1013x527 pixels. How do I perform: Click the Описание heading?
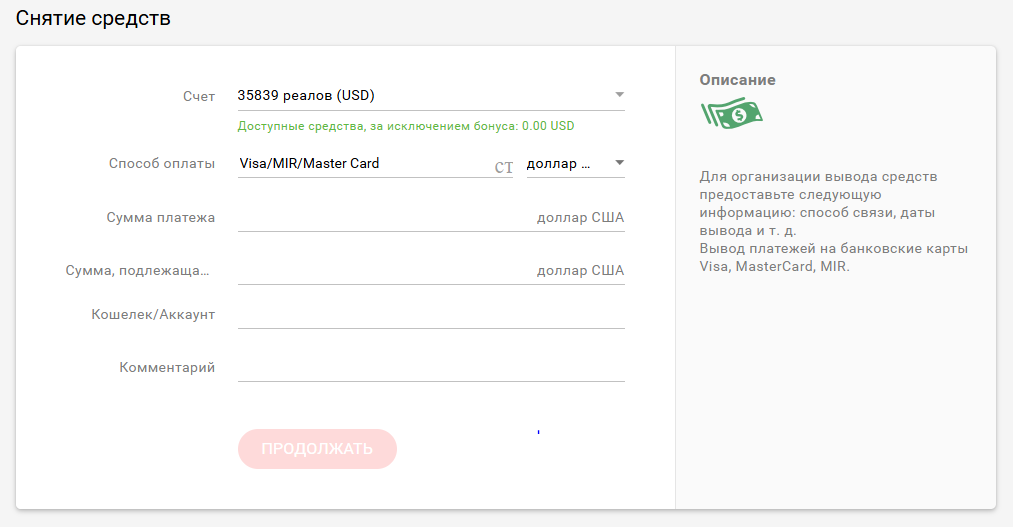tap(737, 80)
